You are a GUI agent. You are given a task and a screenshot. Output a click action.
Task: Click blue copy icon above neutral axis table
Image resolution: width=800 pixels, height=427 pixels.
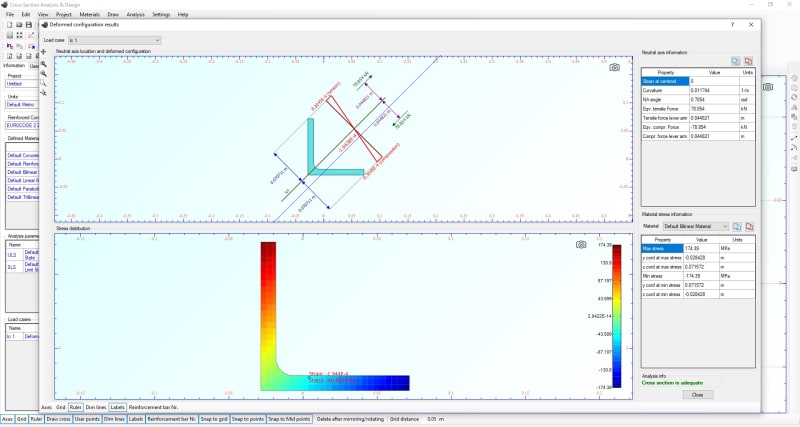tap(736, 61)
